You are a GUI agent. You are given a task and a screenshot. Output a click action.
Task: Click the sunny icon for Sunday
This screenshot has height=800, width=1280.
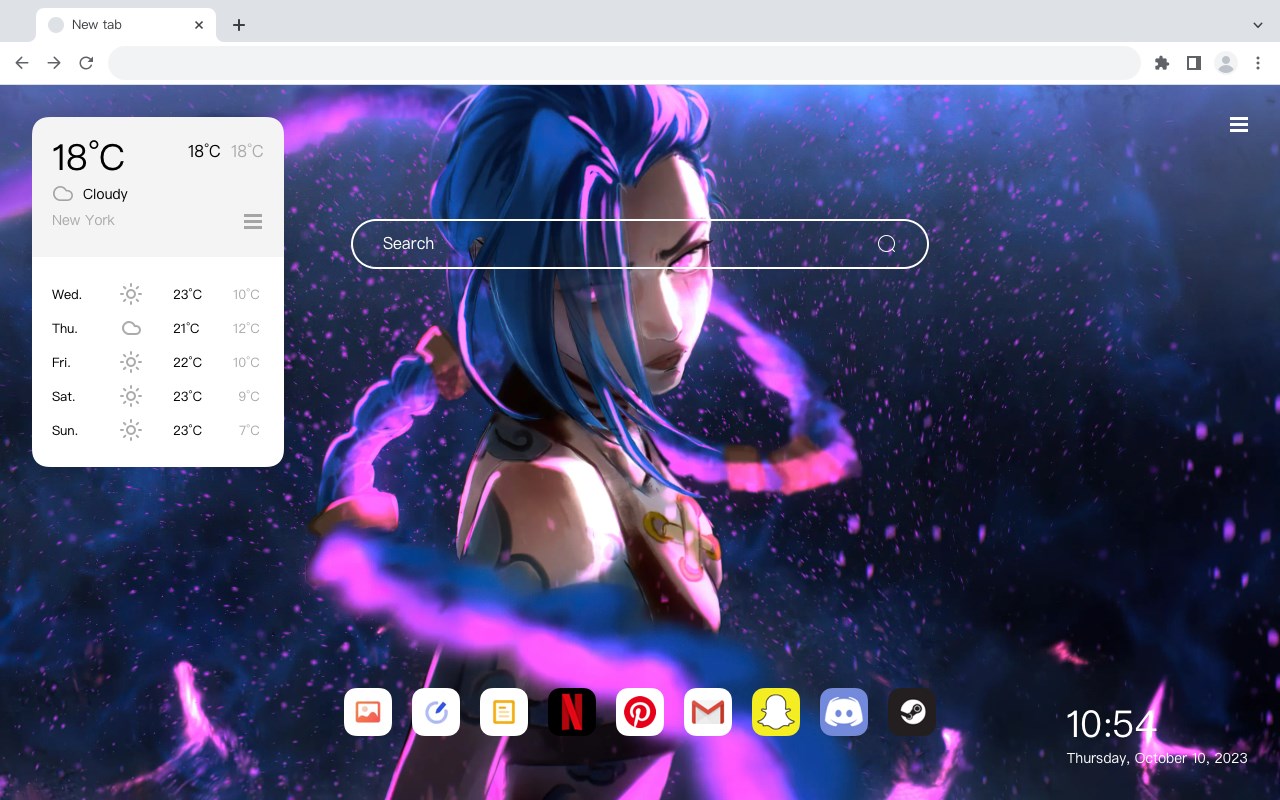click(x=131, y=430)
